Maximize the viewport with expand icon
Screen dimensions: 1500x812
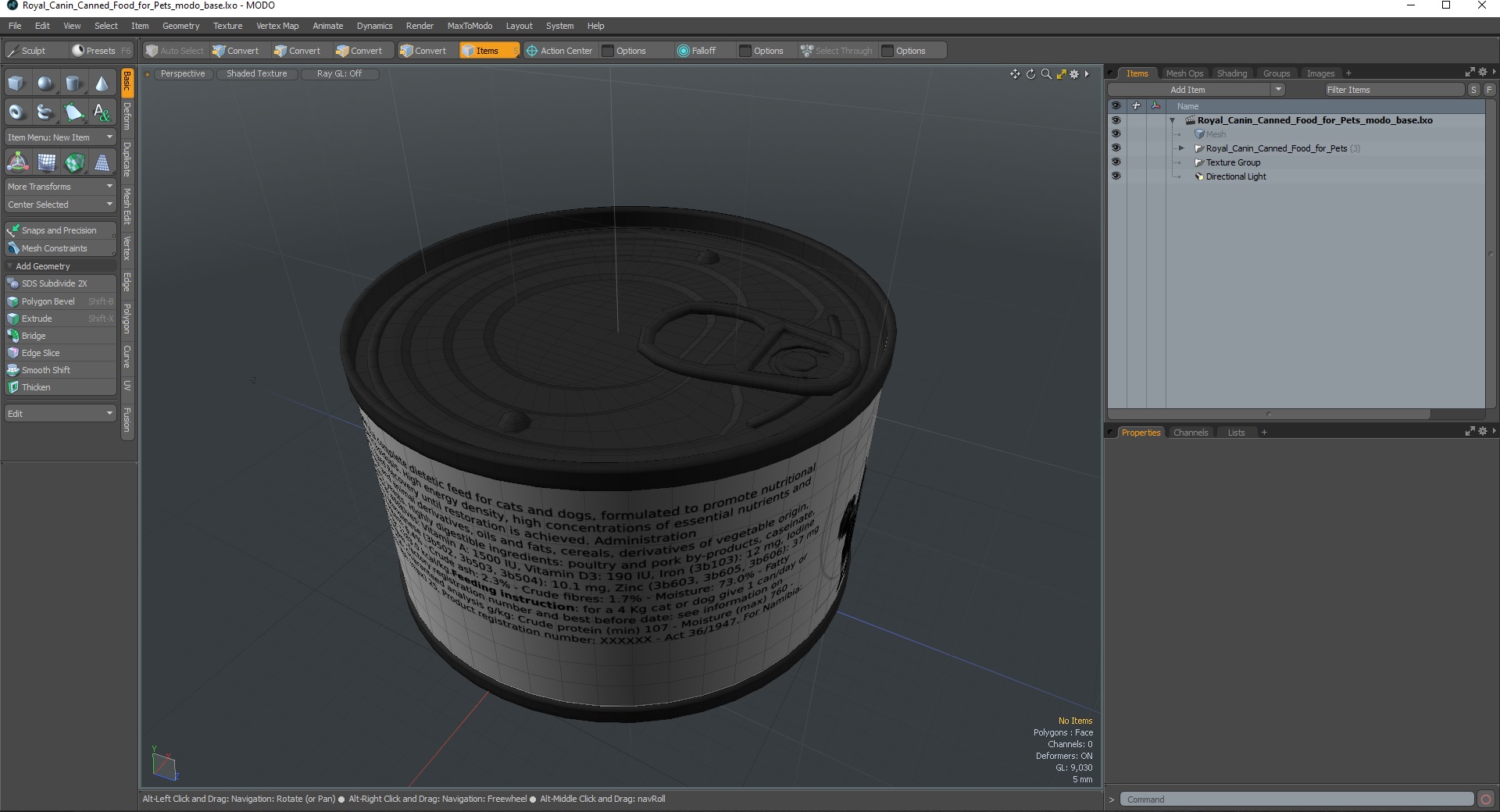point(1061,74)
